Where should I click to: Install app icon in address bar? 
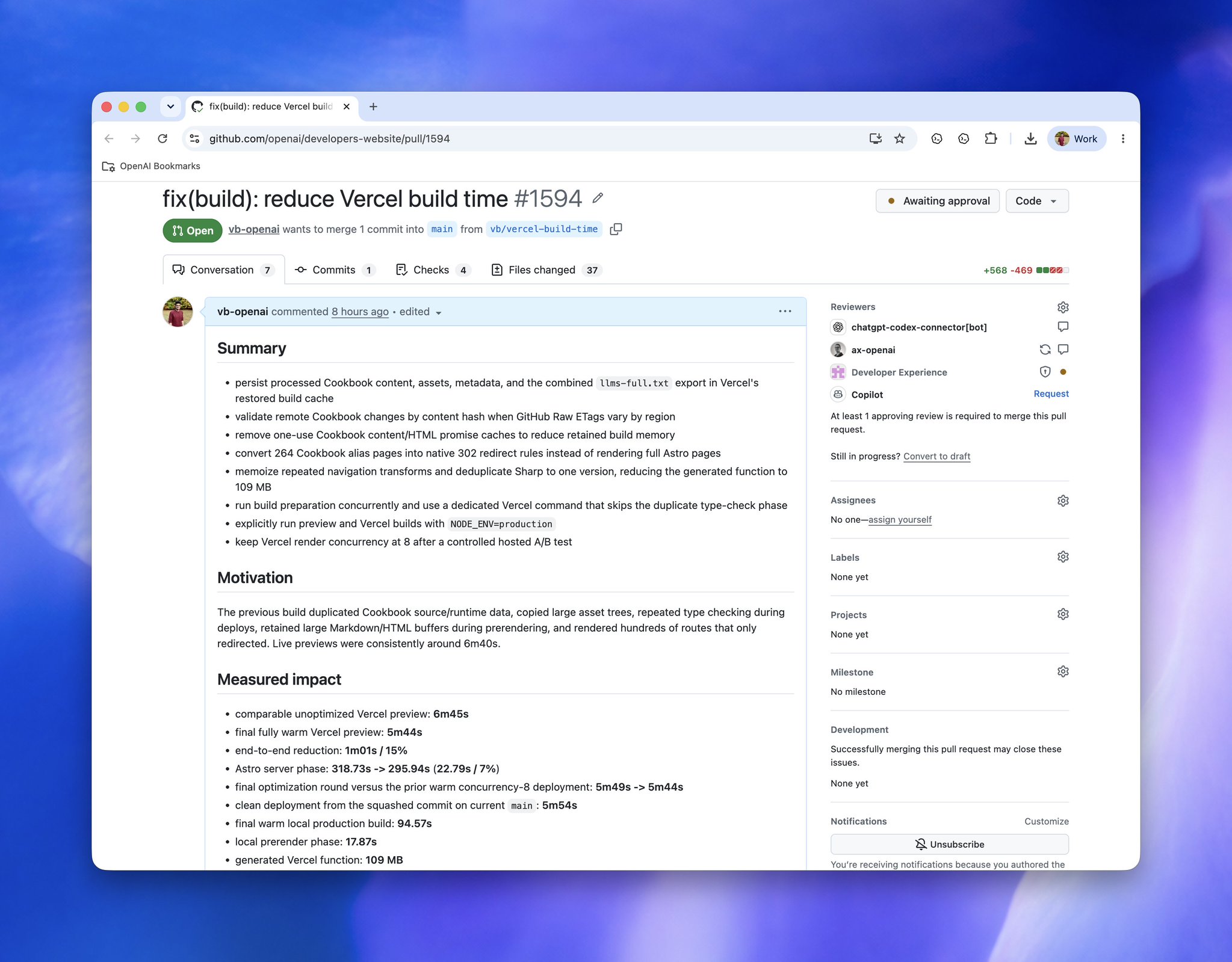(875, 138)
